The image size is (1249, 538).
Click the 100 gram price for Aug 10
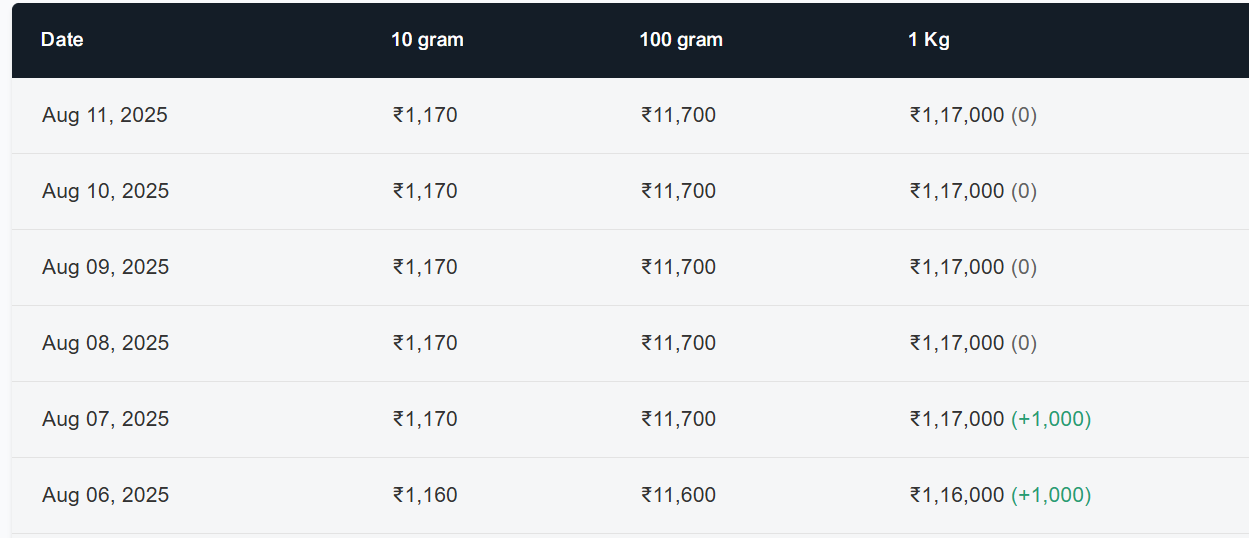pos(678,191)
